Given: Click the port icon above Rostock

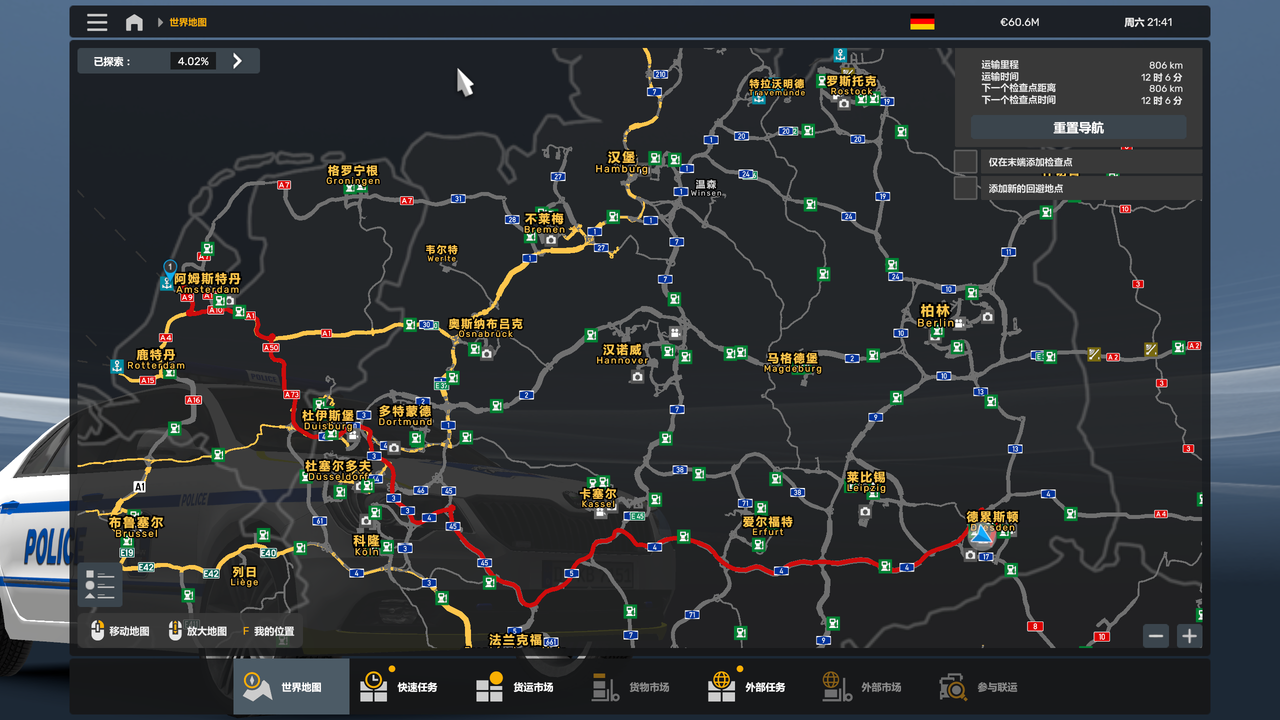Looking at the screenshot, I should (x=841, y=54).
